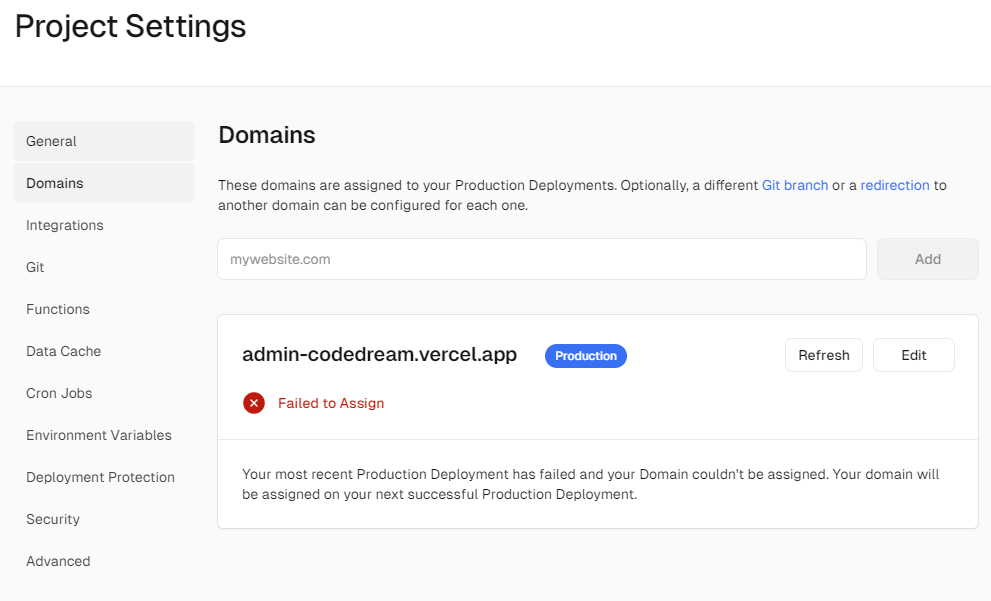
Task: Open Advanced project settings
Action: [x=58, y=561]
